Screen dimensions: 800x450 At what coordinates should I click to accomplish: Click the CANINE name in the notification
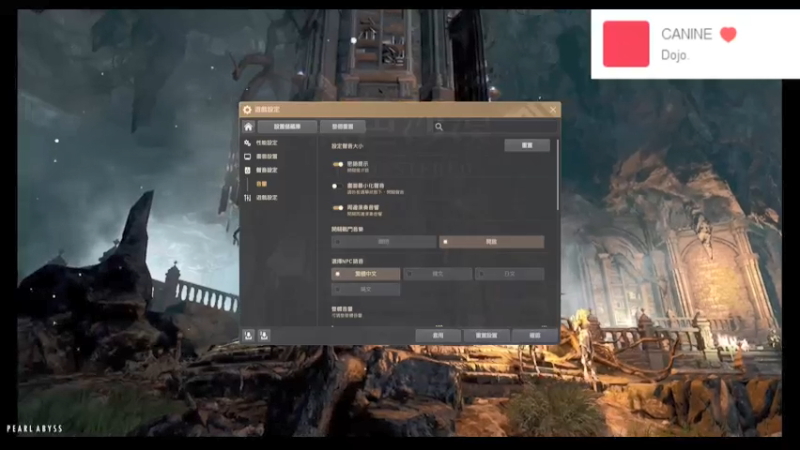(686, 34)
